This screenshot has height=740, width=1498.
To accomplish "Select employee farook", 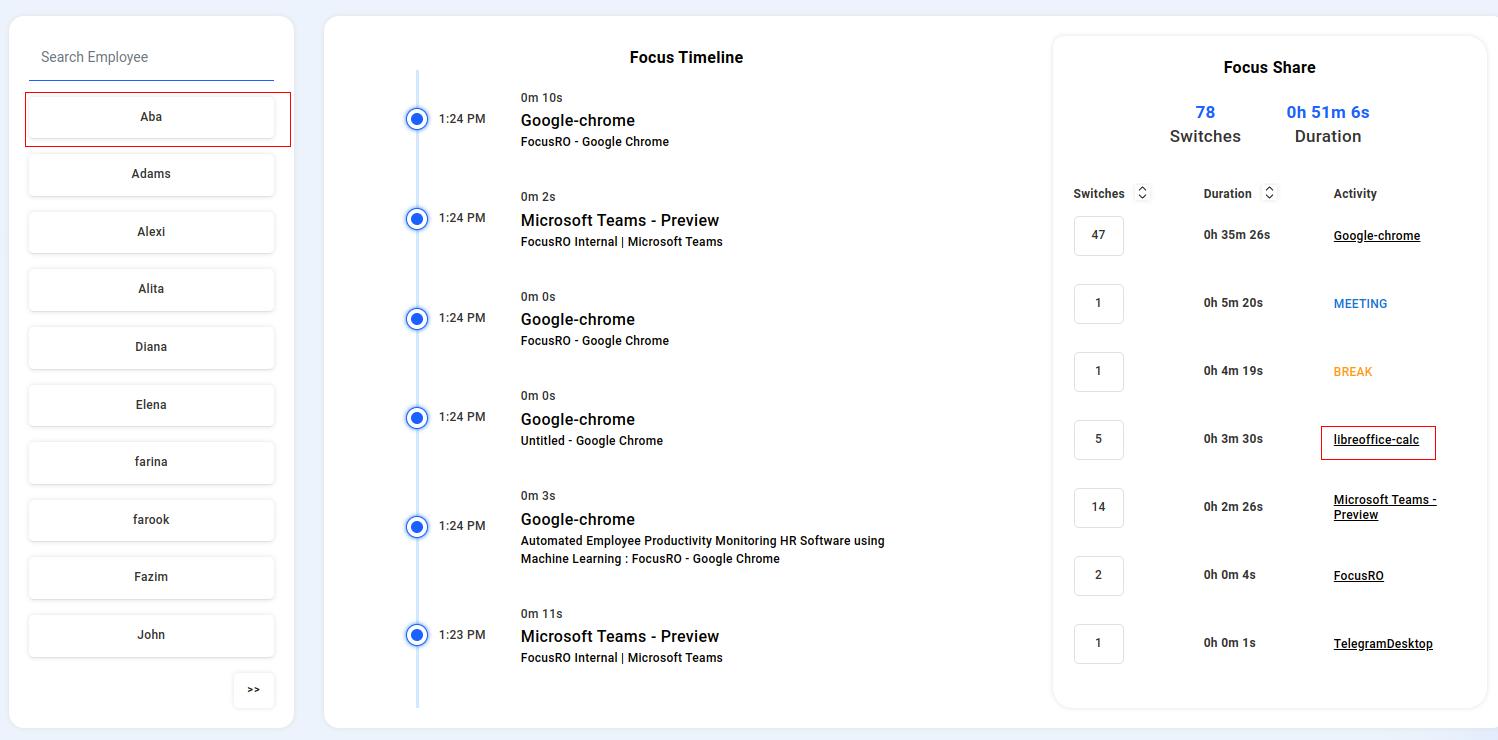I will [x=151, y=519].
